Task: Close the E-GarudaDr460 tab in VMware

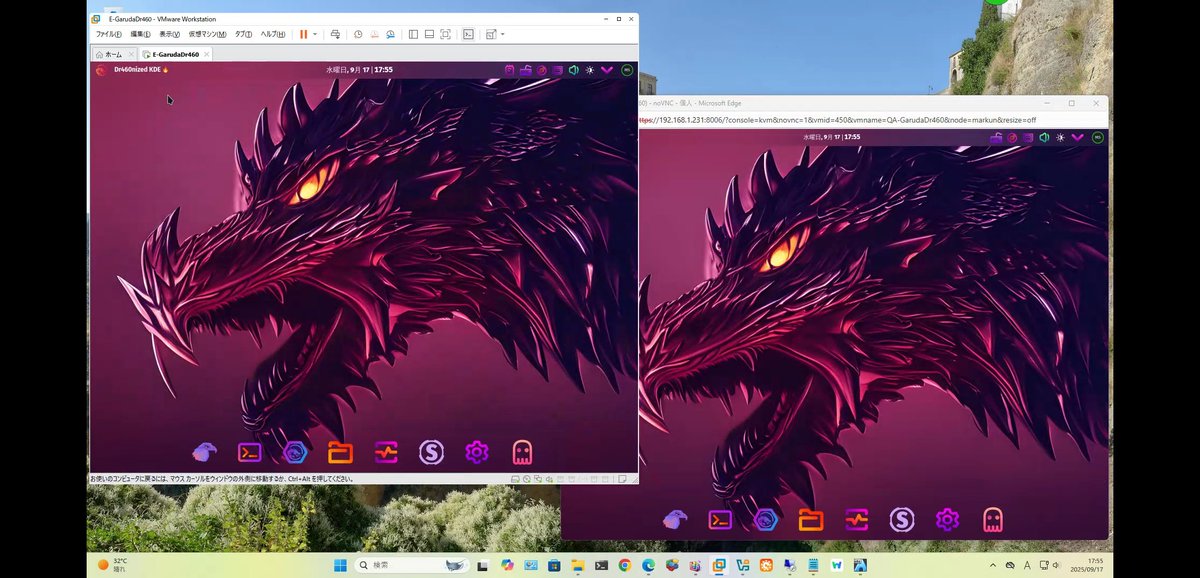Action: (x=206, y=55)
